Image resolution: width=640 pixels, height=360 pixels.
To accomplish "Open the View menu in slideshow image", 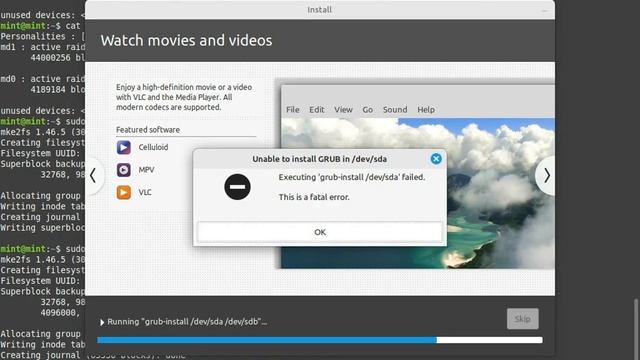I will point(343,110).
